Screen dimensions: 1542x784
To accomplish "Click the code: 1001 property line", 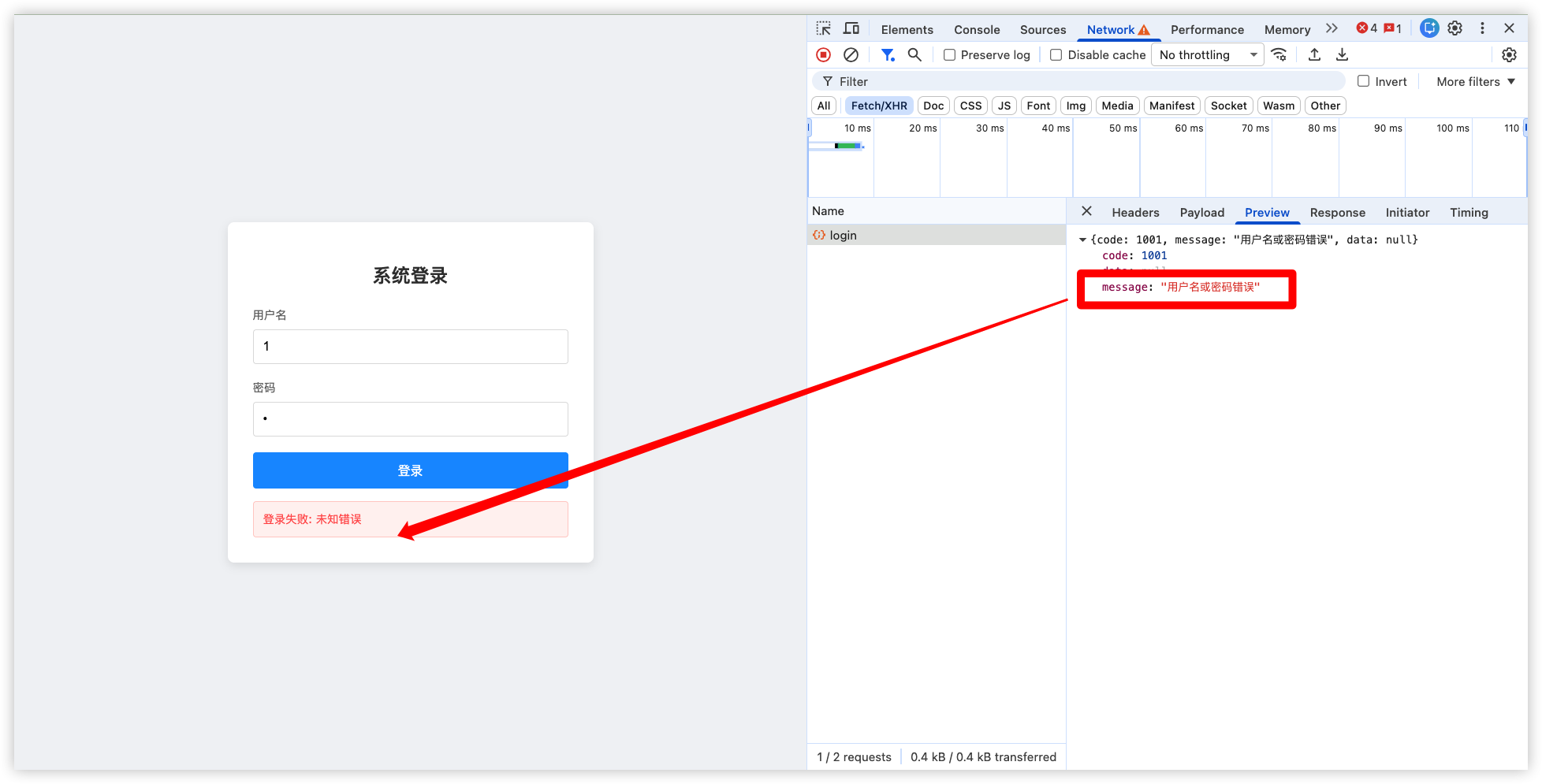I will point(1134,255).
